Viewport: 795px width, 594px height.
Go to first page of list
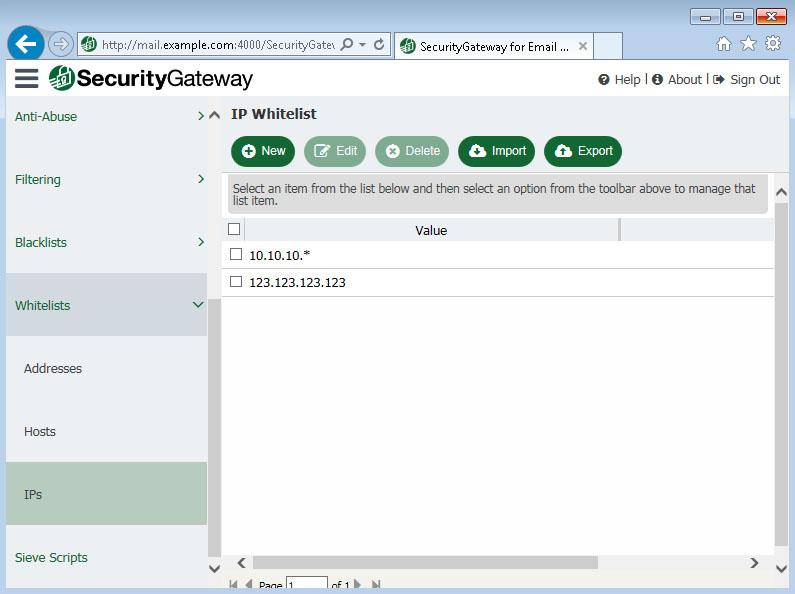pyautogui.click(x=233, y=584)
